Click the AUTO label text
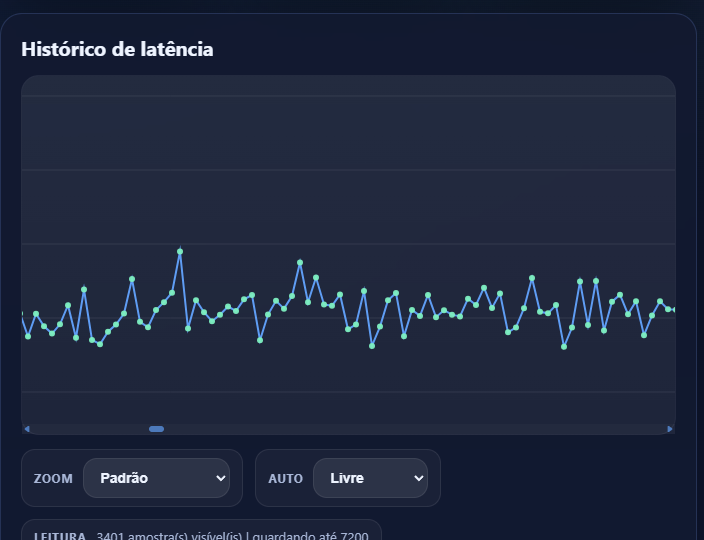Image resolution: width=704 pixels, height=540 pixels. tap(285, 479)
